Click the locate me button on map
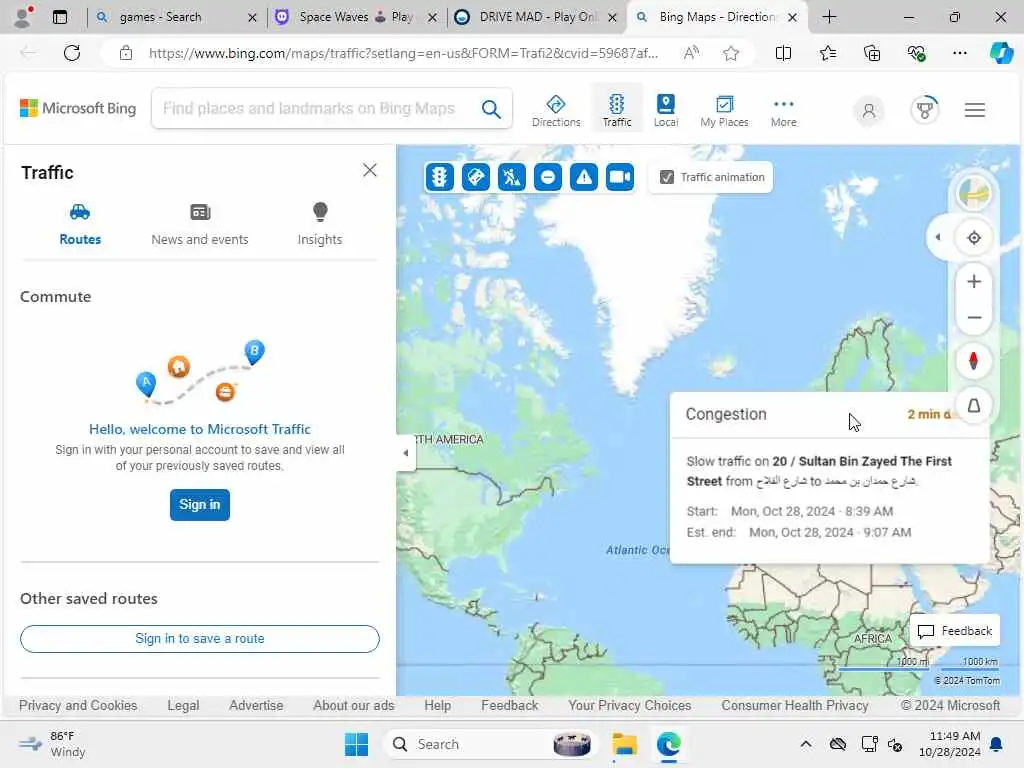Viewport: 1024px width, 768px height. pos(973,238)
